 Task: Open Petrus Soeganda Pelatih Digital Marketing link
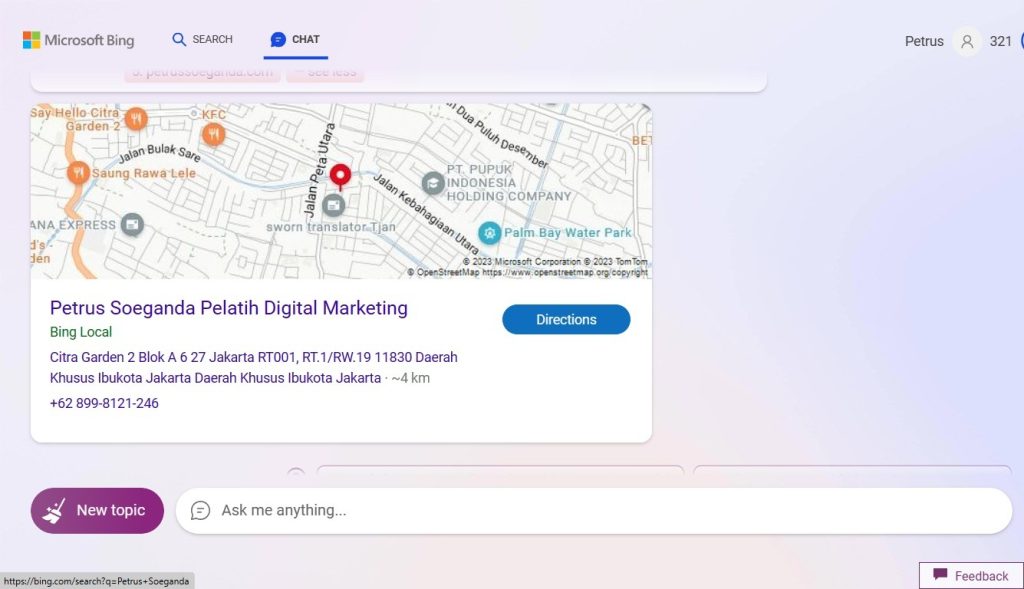tap(229, 308)
